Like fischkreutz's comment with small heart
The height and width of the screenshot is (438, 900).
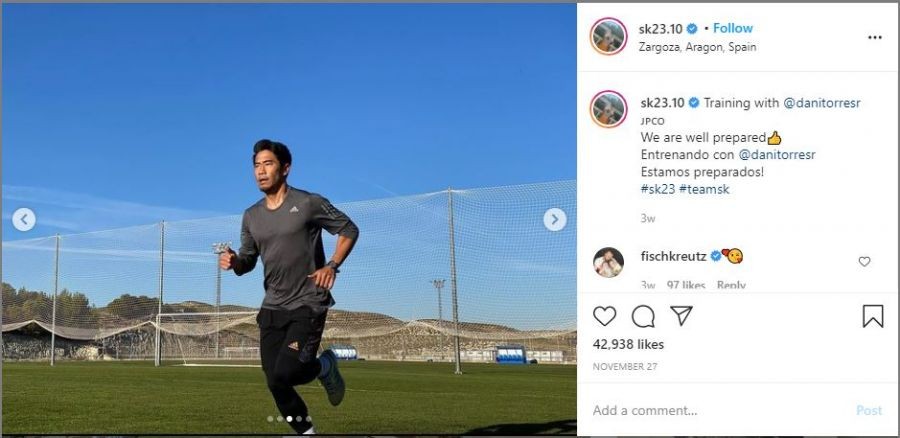864,262
